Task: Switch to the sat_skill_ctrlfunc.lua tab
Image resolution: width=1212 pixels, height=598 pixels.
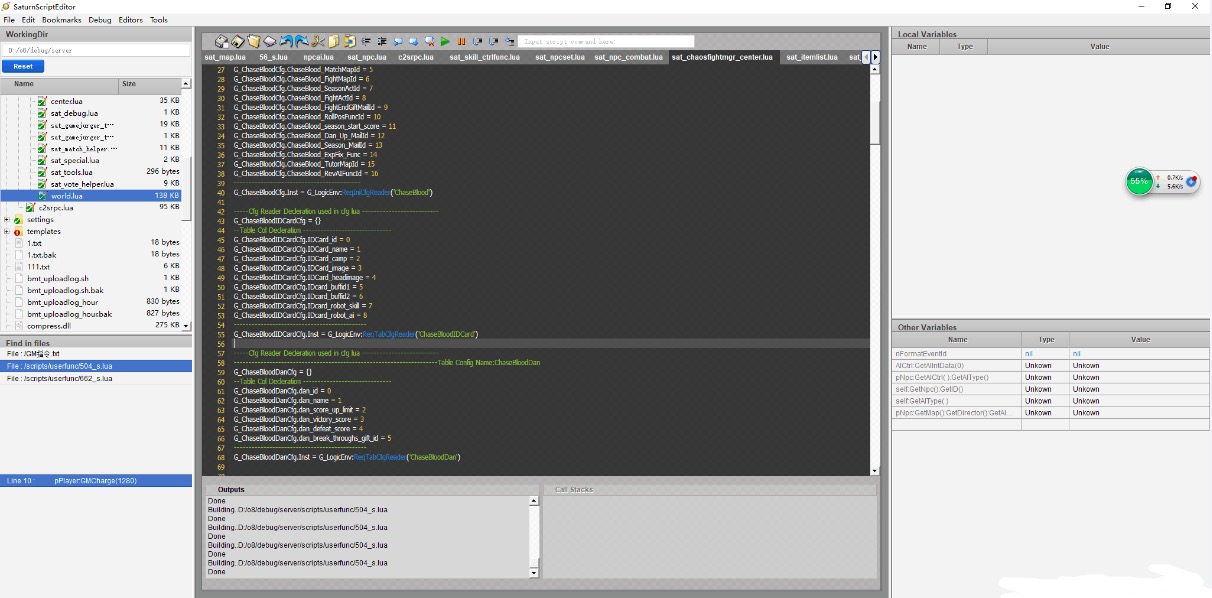Action: coord(485,57)
